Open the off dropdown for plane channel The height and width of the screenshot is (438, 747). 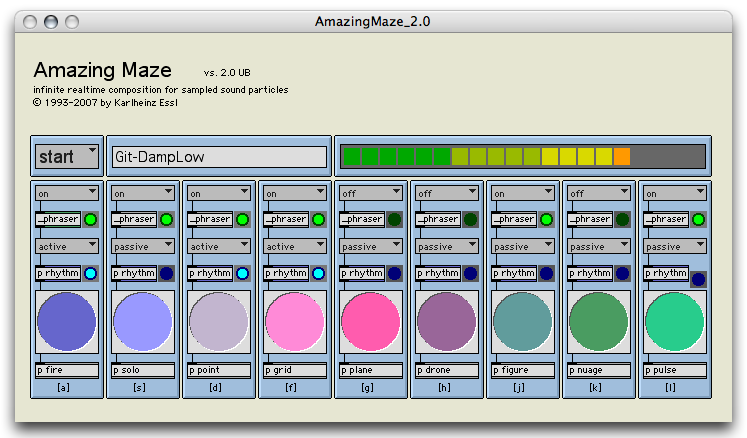coord(371,193)
